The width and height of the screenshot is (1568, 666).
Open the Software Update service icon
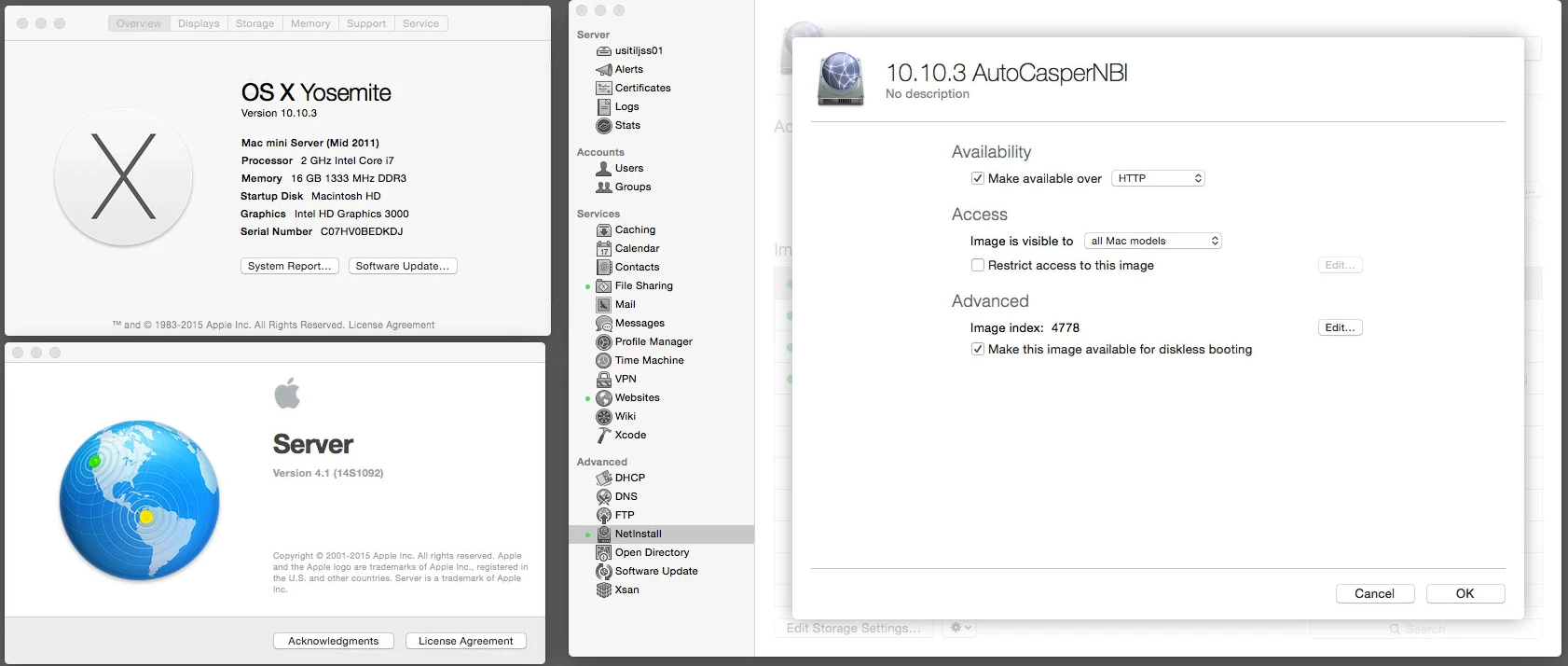coord(604,571)
